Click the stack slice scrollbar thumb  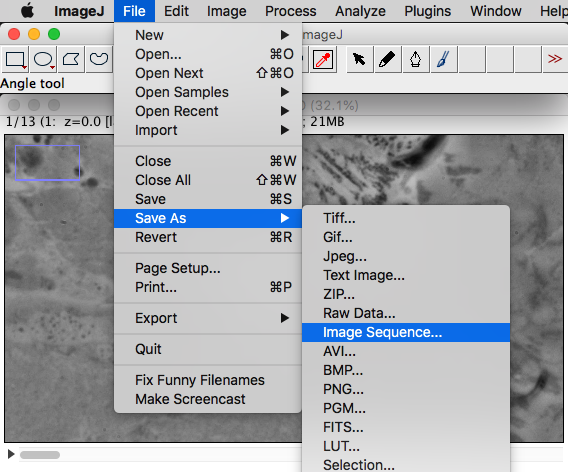[40, 455]
